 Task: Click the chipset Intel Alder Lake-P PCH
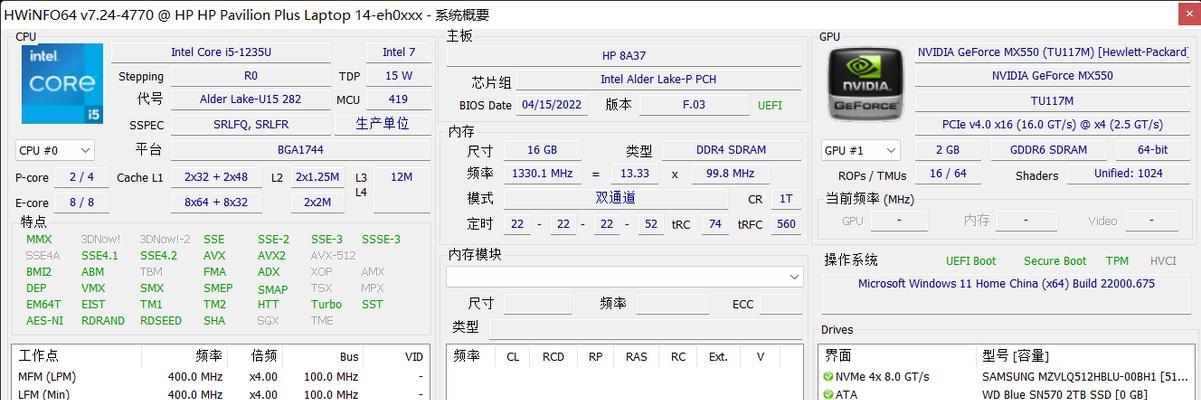coord(658,80)
